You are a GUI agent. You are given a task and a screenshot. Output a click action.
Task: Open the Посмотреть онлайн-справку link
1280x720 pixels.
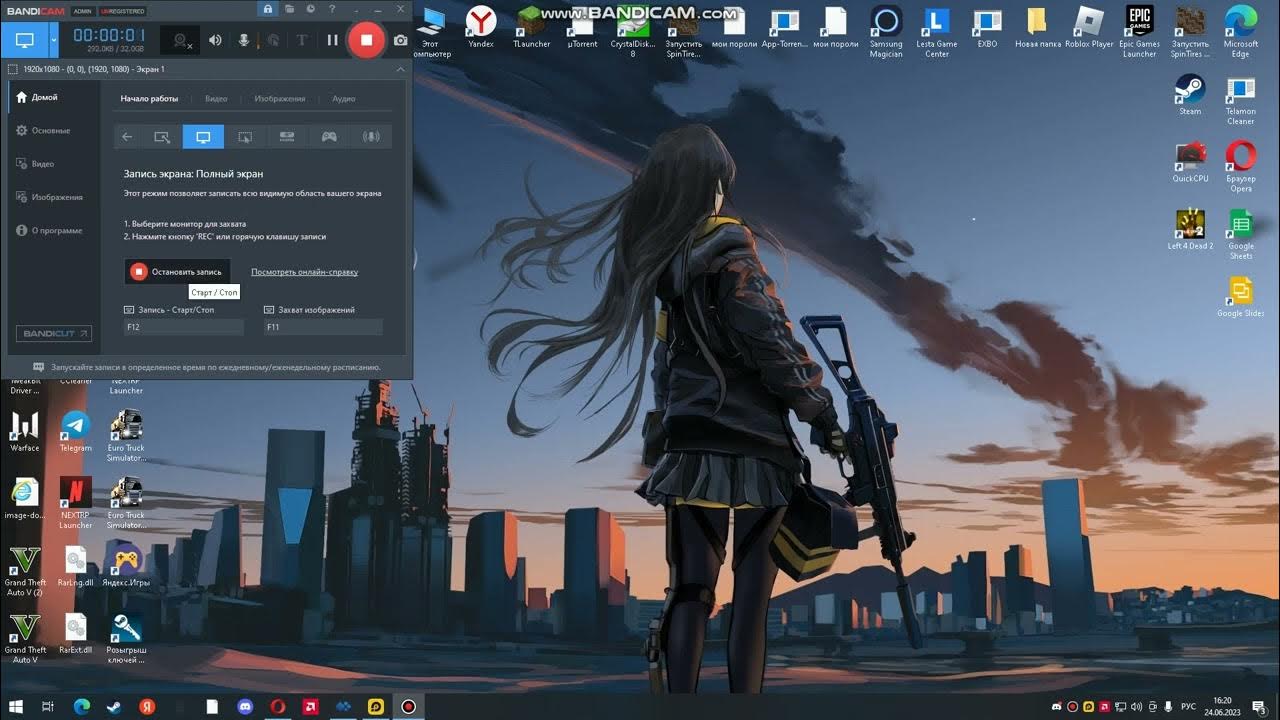(x=304, y=272)
